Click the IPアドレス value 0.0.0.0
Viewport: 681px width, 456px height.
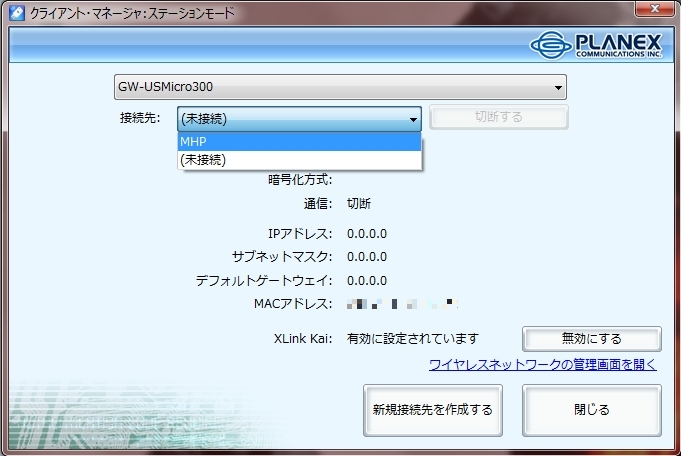pos(367,234)
